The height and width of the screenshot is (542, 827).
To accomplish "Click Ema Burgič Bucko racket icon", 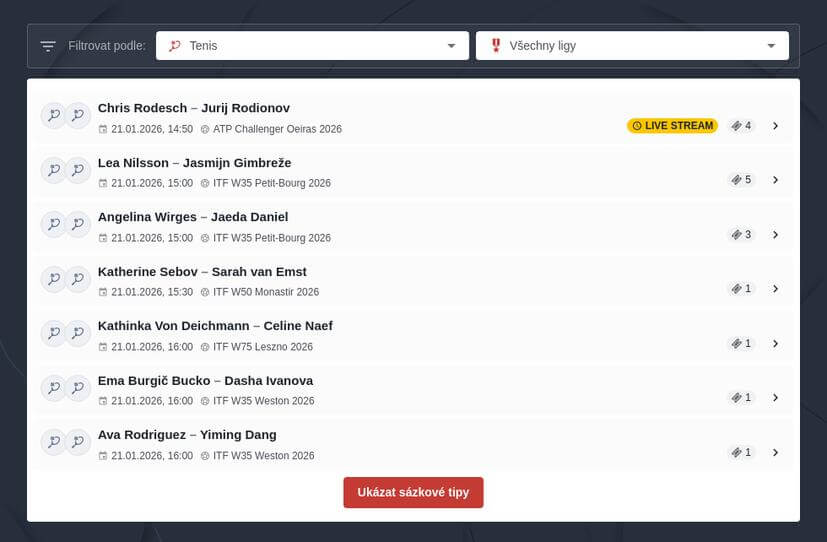I will tap(53, 388).
